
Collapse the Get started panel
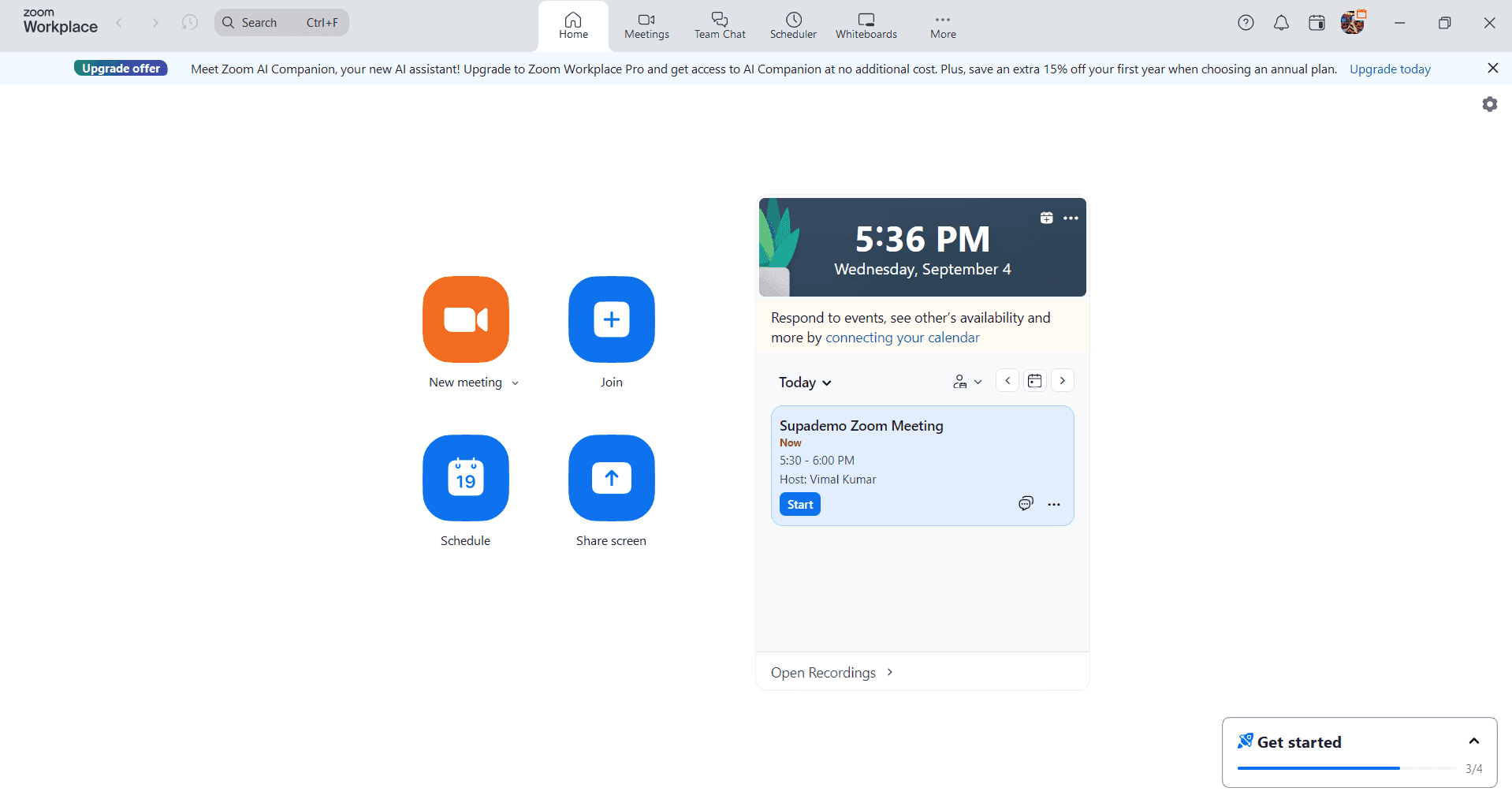tap(1473, 741)
